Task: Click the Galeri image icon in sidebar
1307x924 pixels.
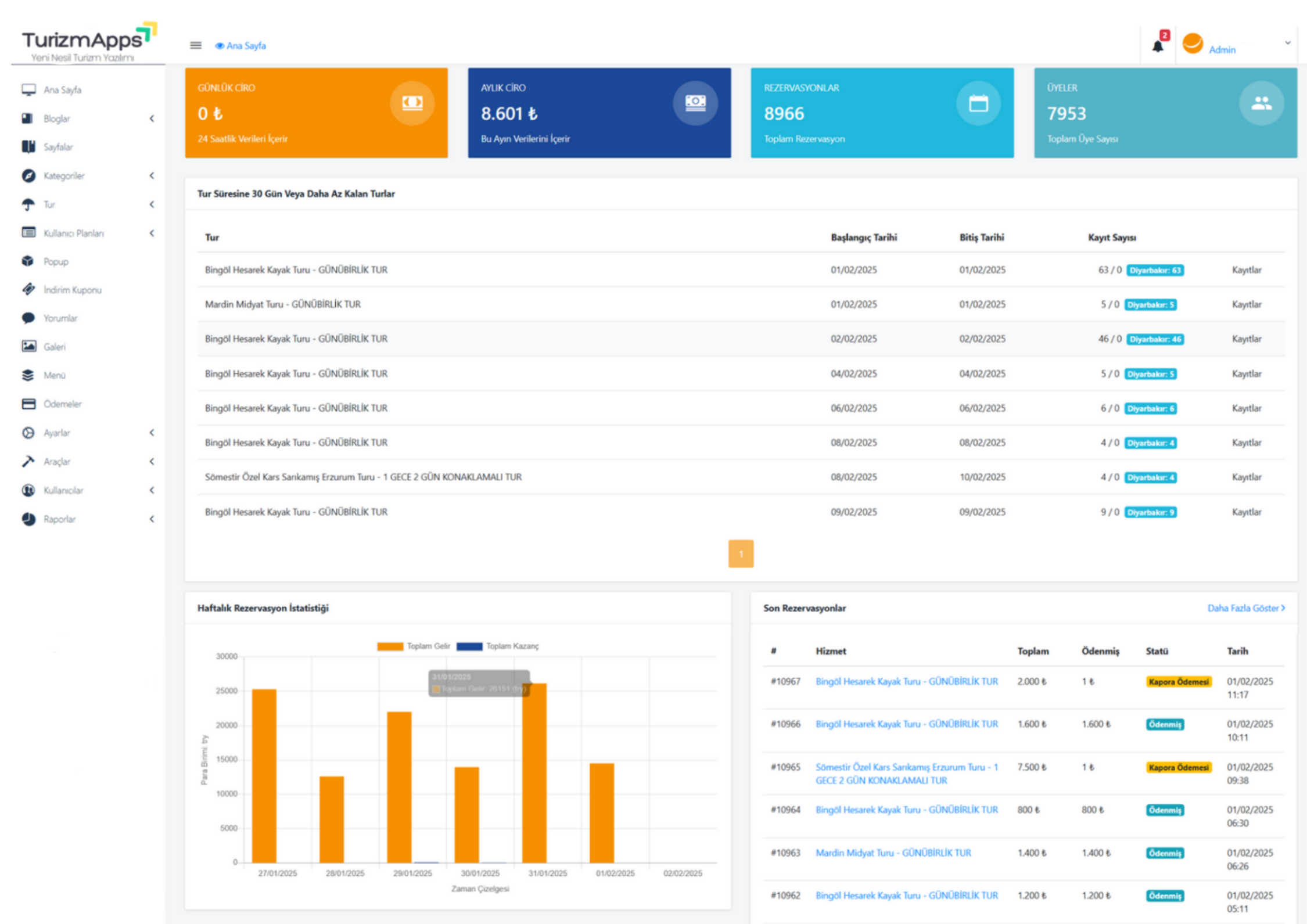Action: [28, 347]
